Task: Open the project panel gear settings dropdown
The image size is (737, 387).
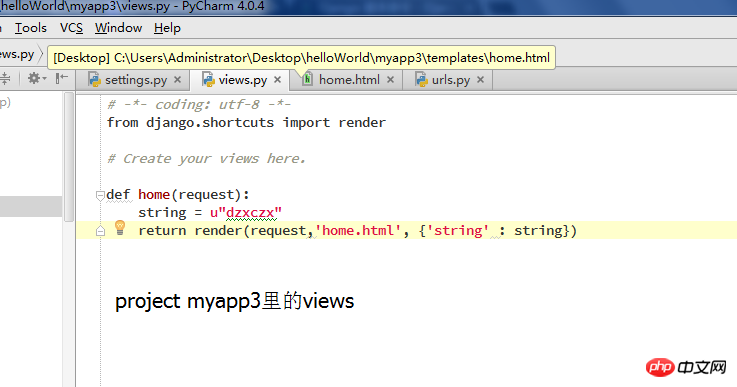Action: (37, 78)
